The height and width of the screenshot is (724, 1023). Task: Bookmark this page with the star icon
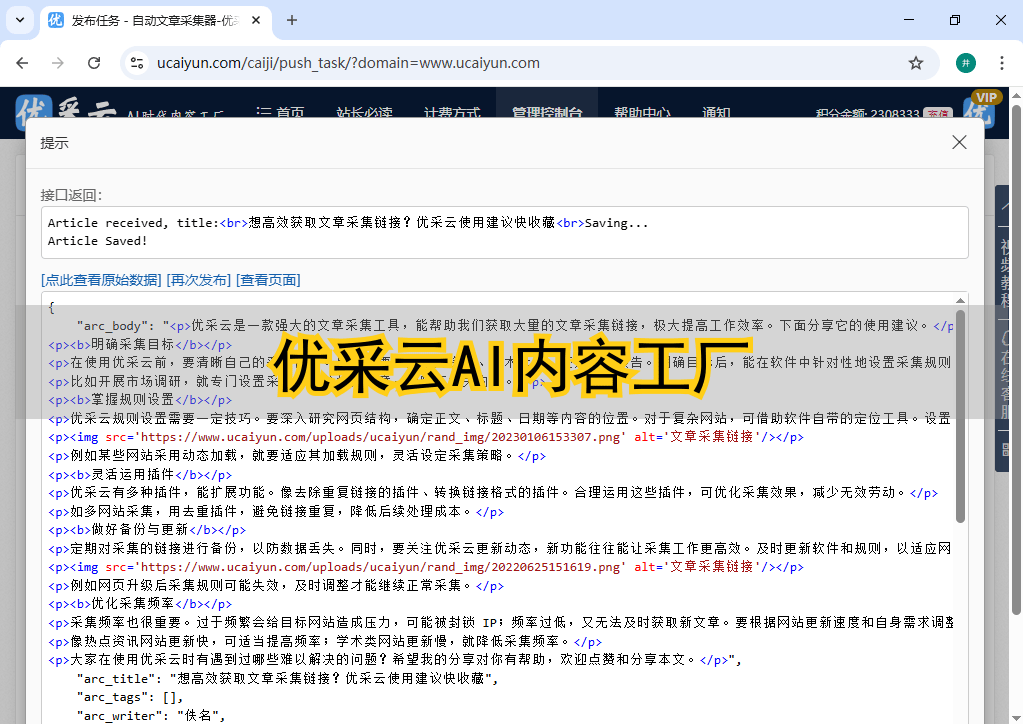(x=915, y=63)
